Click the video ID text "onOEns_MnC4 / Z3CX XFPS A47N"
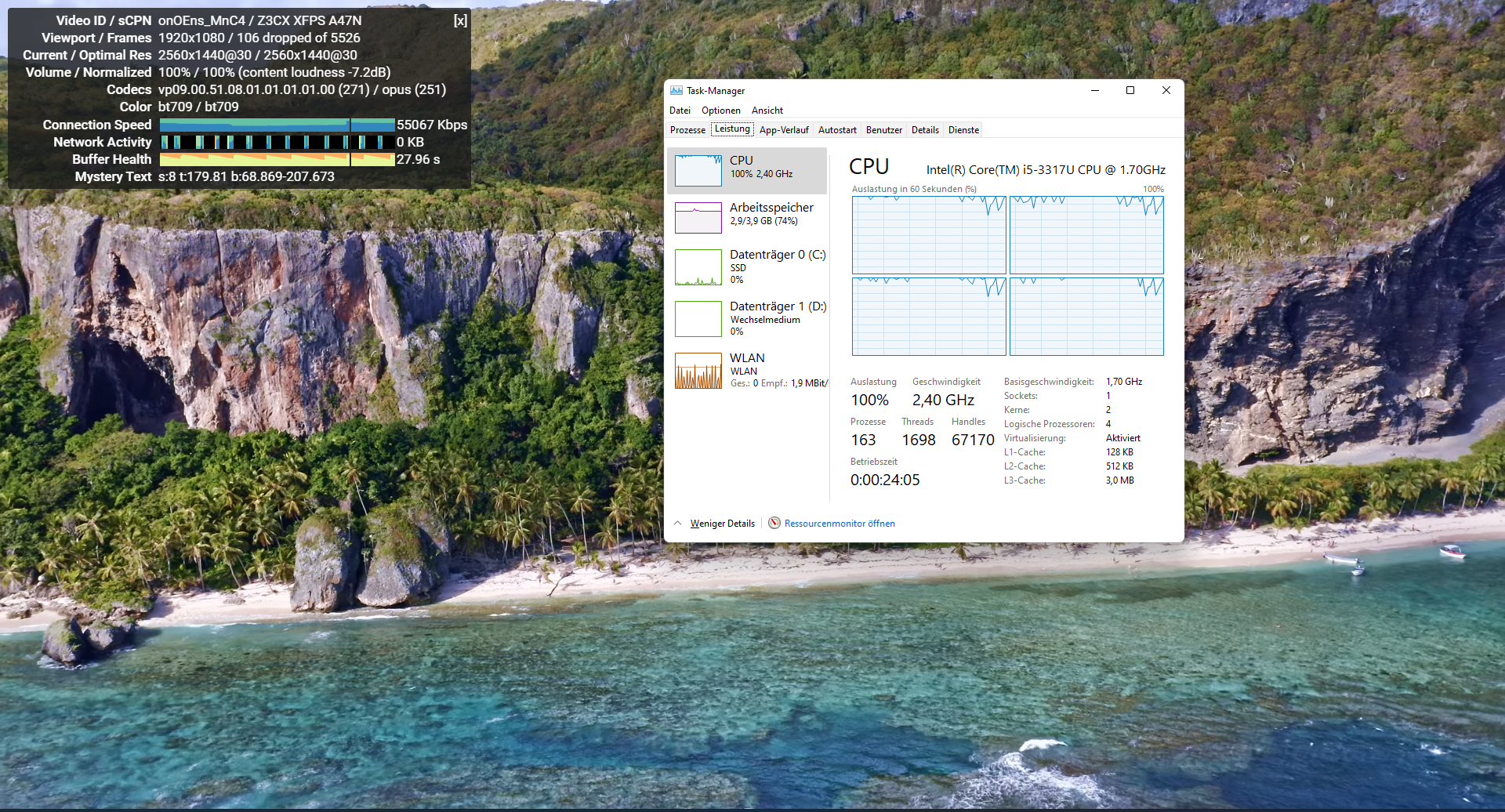This screenshot has width=1505, height=812. pyautogui.click(x=260, y=20)
